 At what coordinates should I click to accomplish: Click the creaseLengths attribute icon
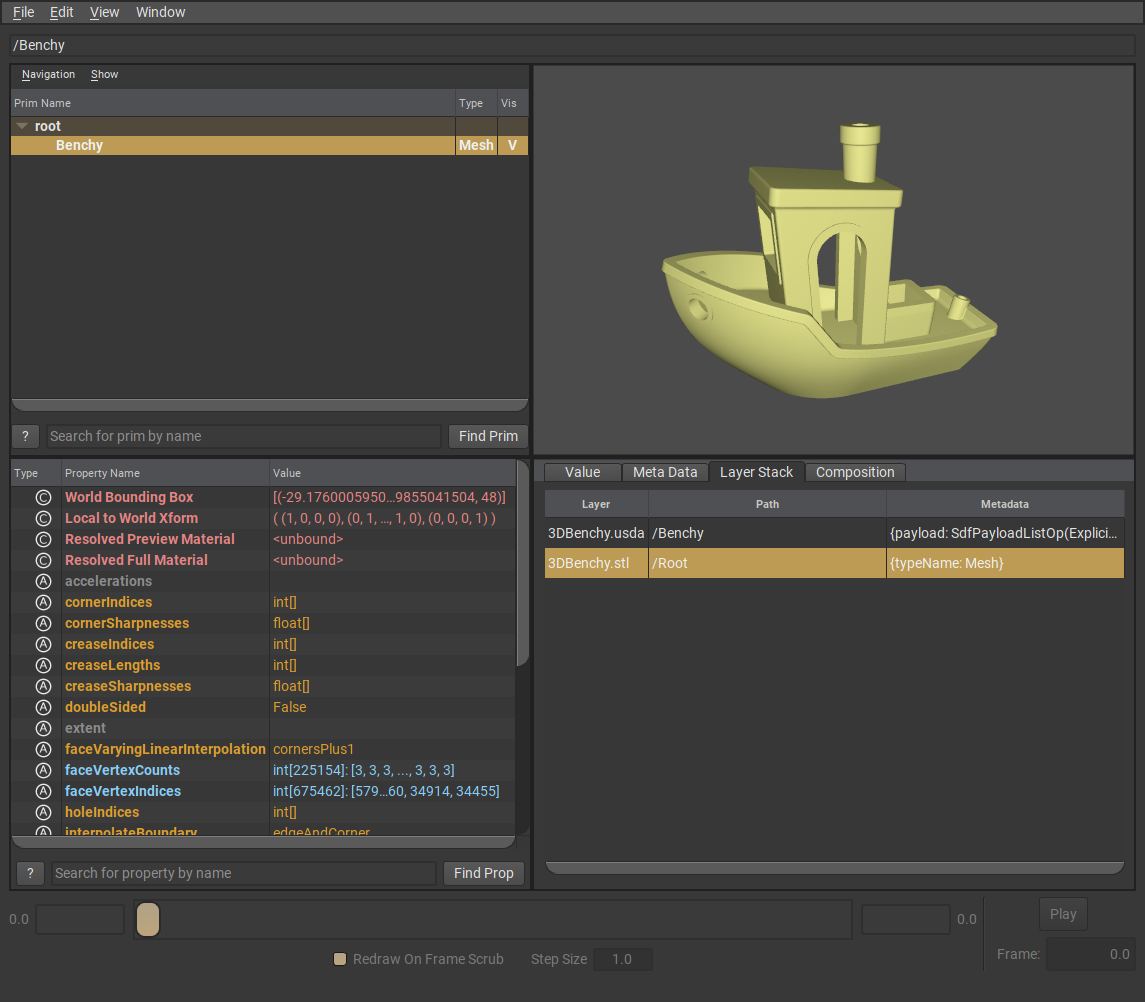44,665
